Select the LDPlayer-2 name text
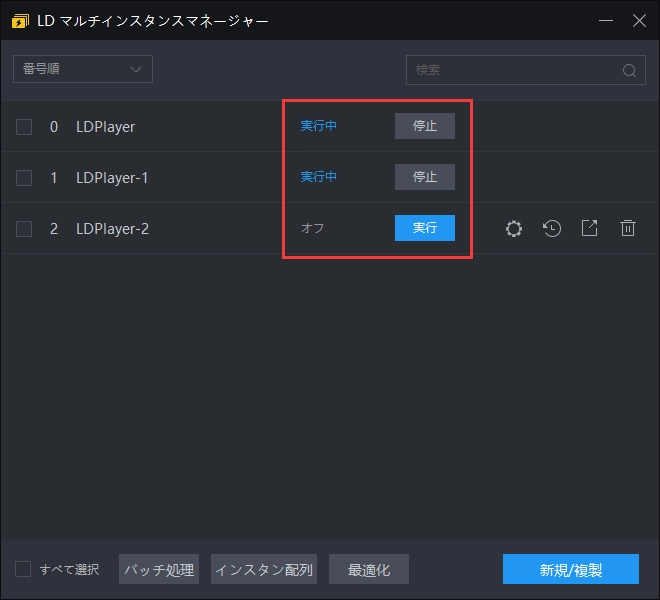Screen dimensions: 660x600 click(112, 229)
